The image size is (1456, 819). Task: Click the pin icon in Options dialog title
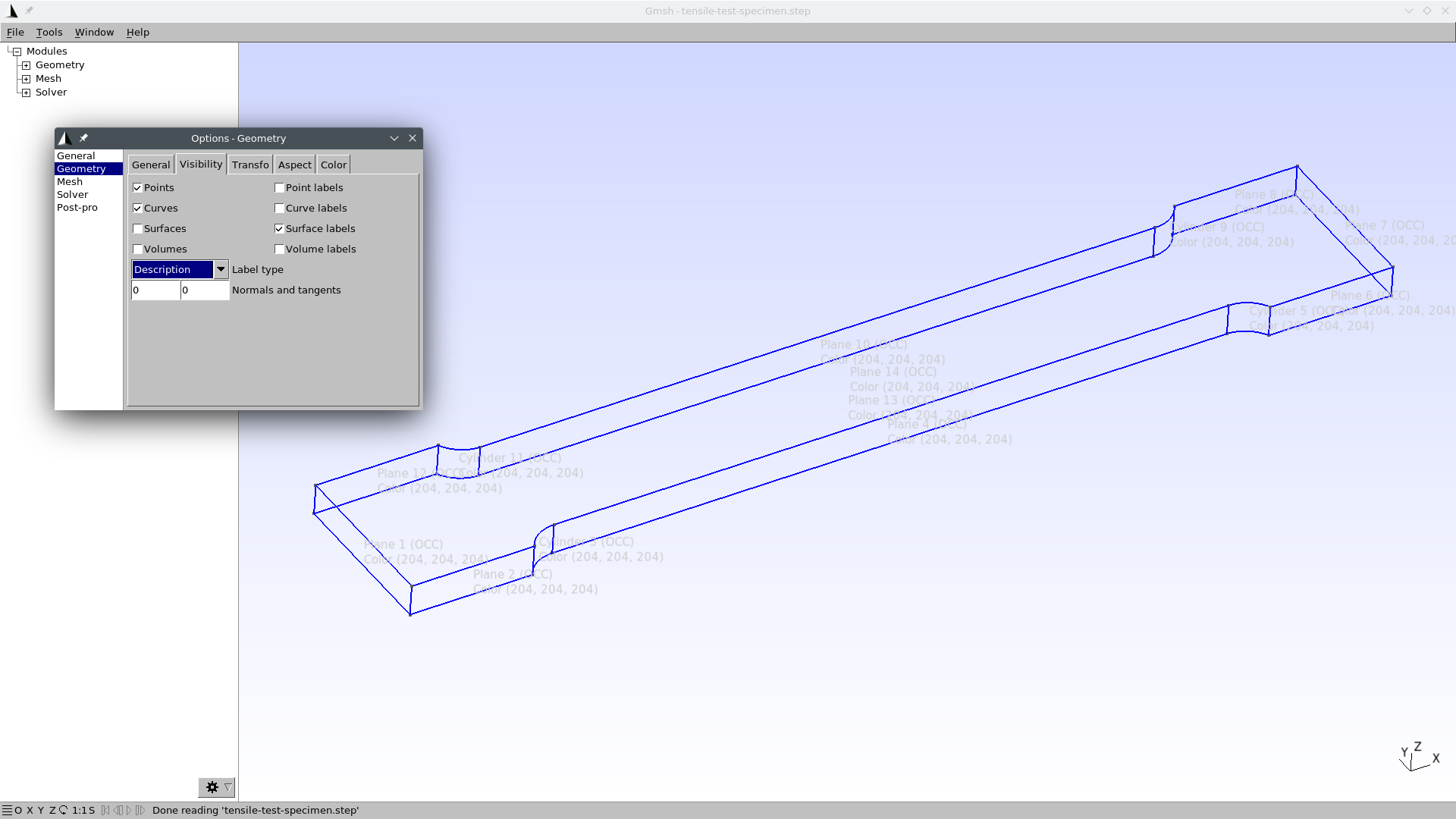click(x=83, y=138)
